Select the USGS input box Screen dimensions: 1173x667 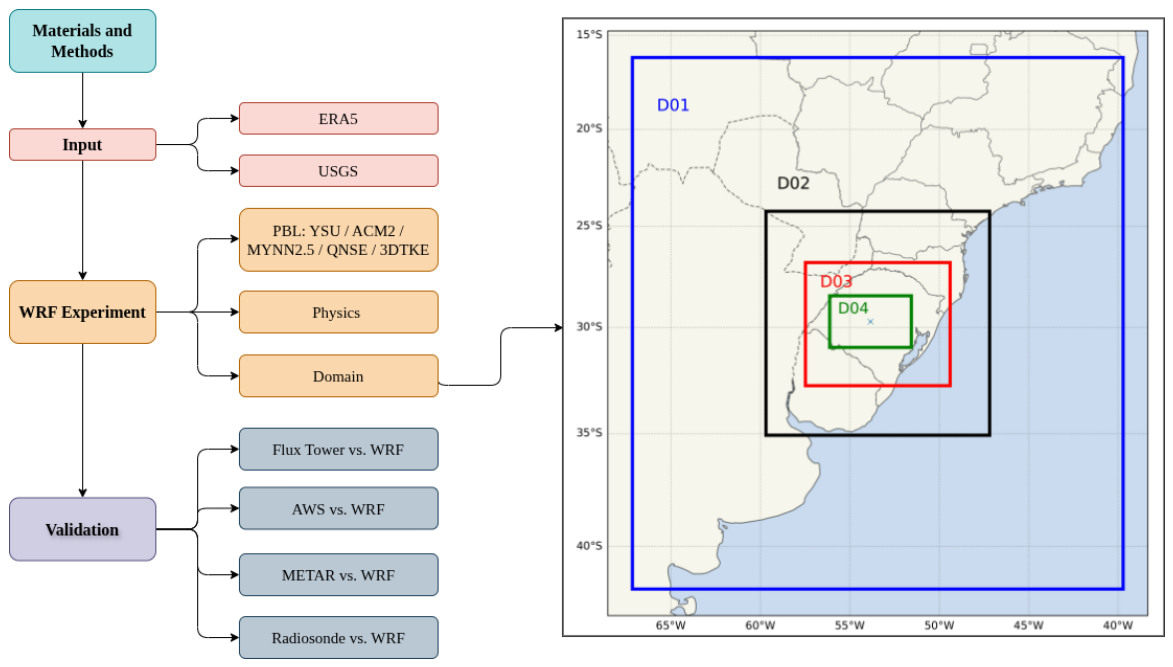click(338, 170)
